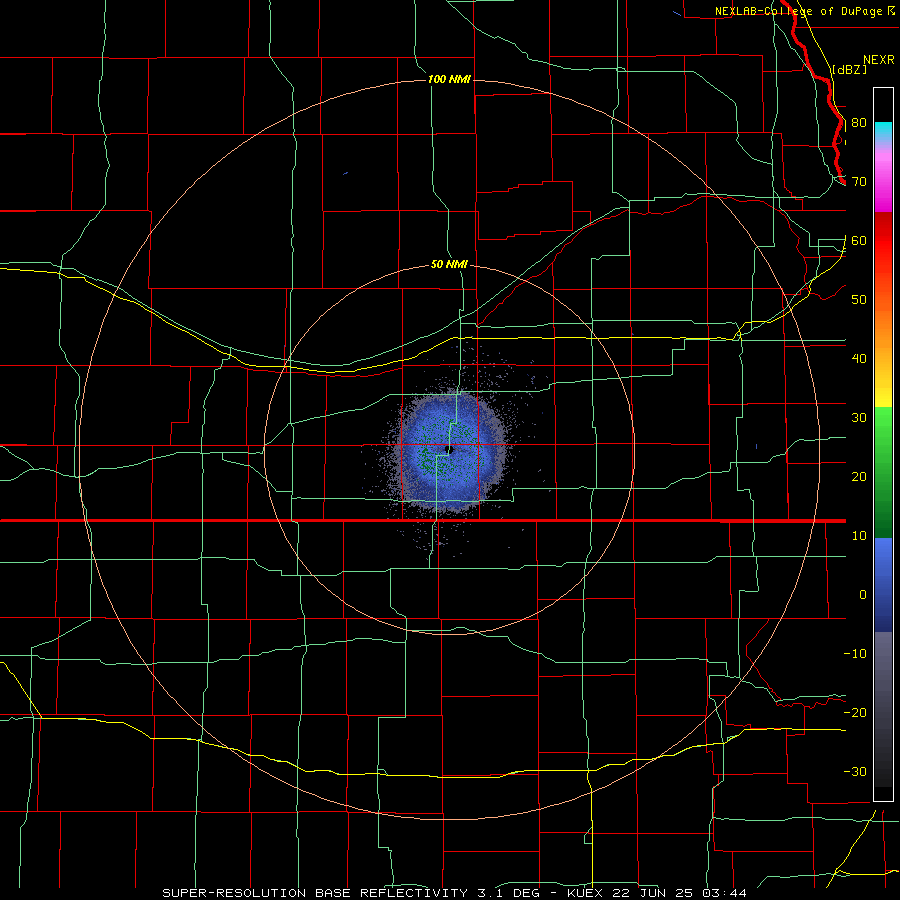Image resolution: width=900 pixels, height=900 pixels.
Task: Click the KUEX radar site identifier
Action: tap(587, 893)
